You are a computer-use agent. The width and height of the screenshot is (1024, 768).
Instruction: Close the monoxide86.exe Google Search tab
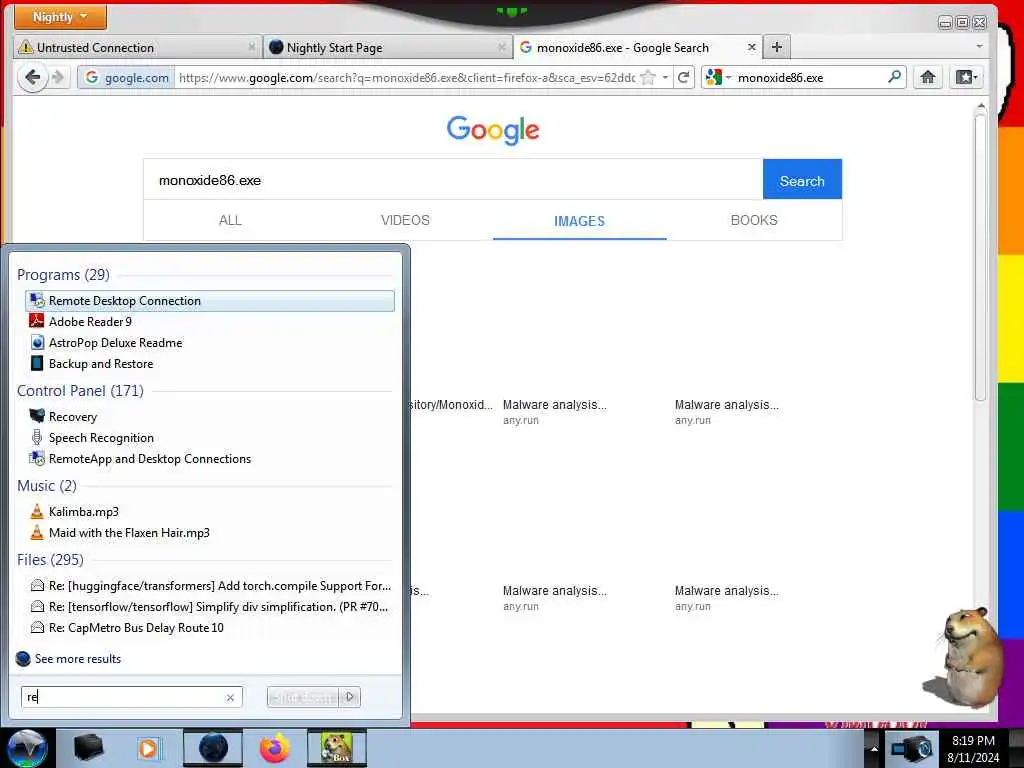click(x=752, y=47)
